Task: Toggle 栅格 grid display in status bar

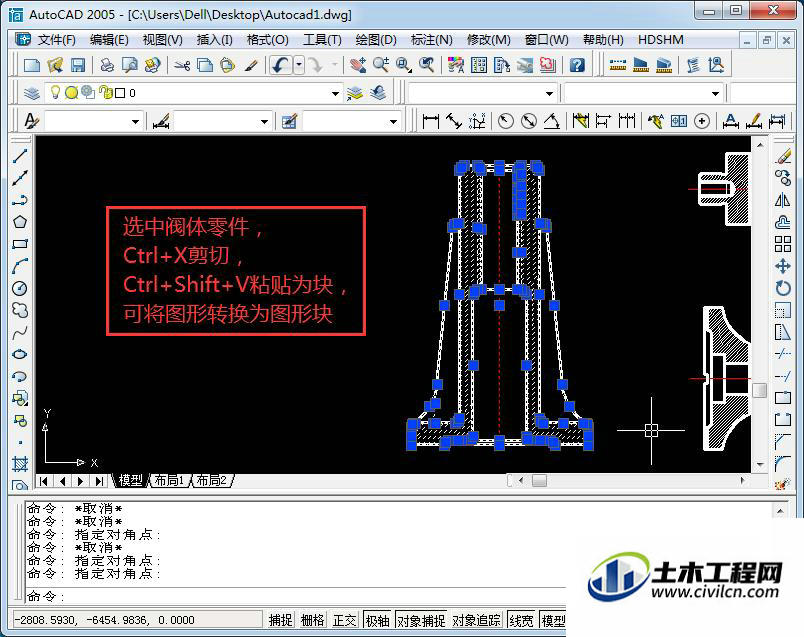Action: coord(313,620)
